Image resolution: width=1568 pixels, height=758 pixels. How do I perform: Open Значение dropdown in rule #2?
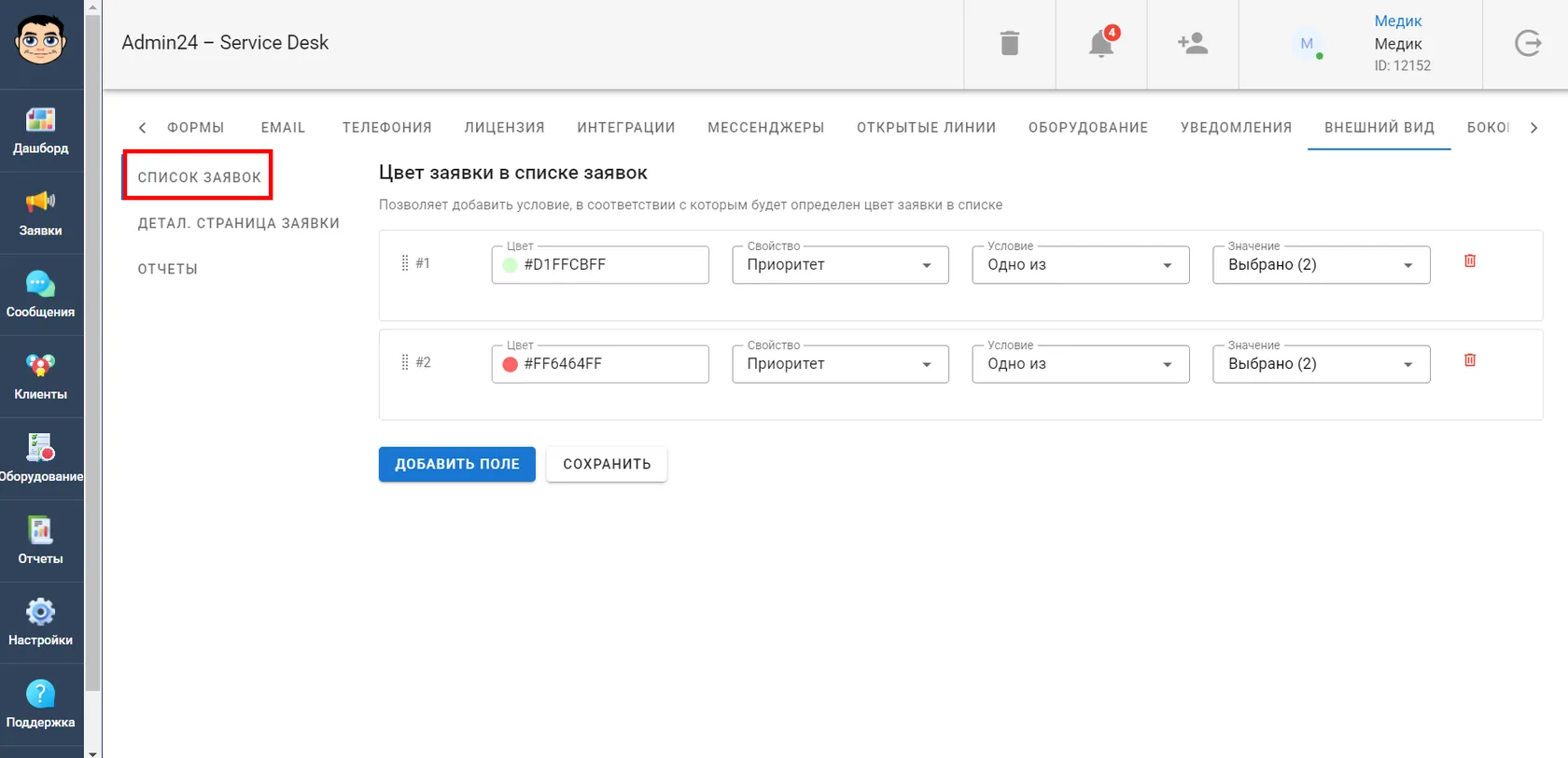(x=1322, y=364)
